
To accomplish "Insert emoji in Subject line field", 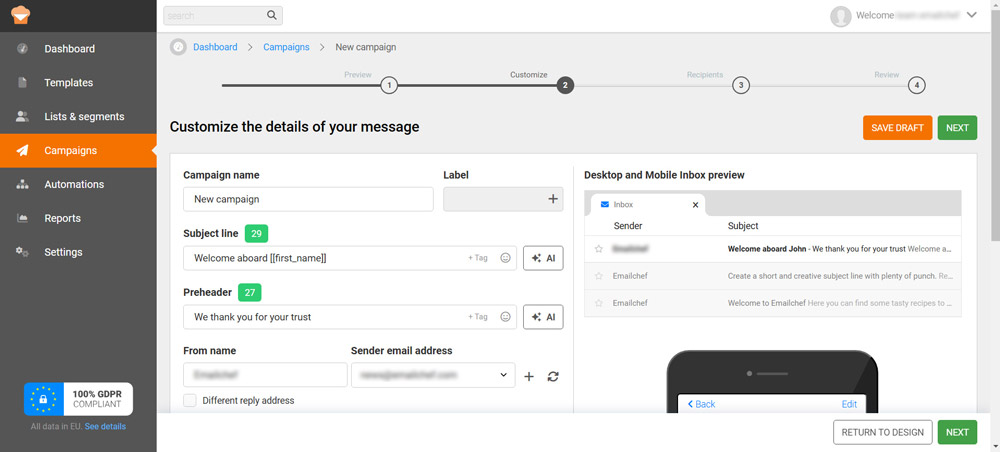I will pos(506,258).
